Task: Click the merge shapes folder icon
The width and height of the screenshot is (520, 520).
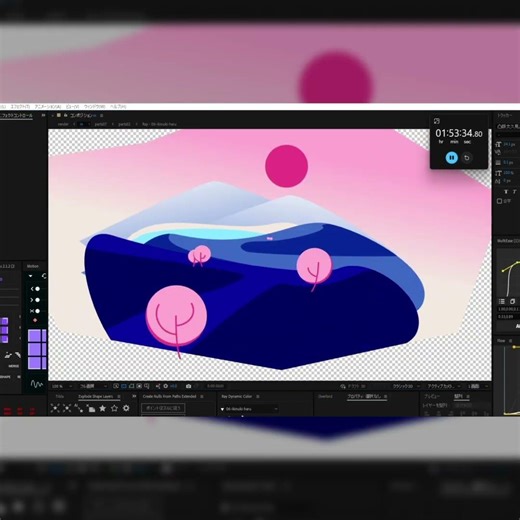Action: tap(91, 408)
